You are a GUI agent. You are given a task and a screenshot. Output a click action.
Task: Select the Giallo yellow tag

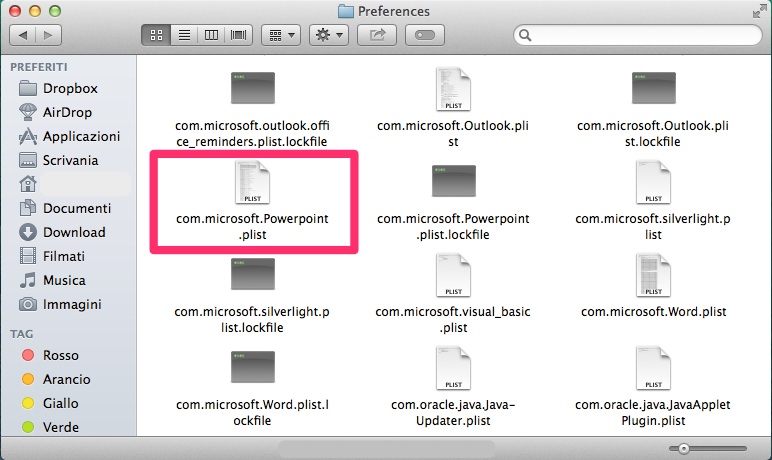[x=50, y=403]
